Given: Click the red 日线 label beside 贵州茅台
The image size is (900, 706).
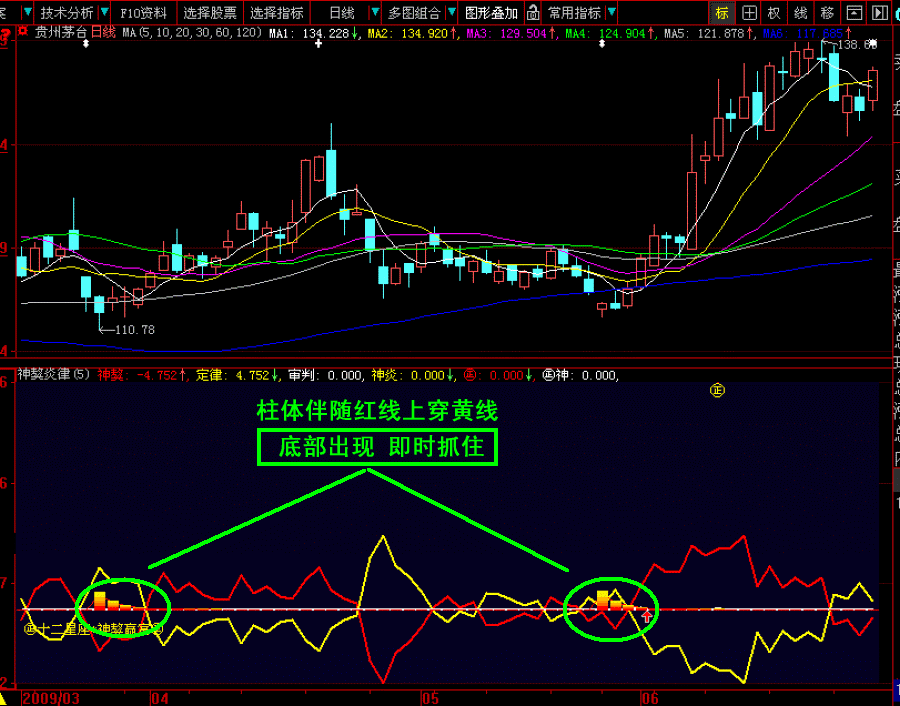Looking at the screenshot, I should [103, 32].
